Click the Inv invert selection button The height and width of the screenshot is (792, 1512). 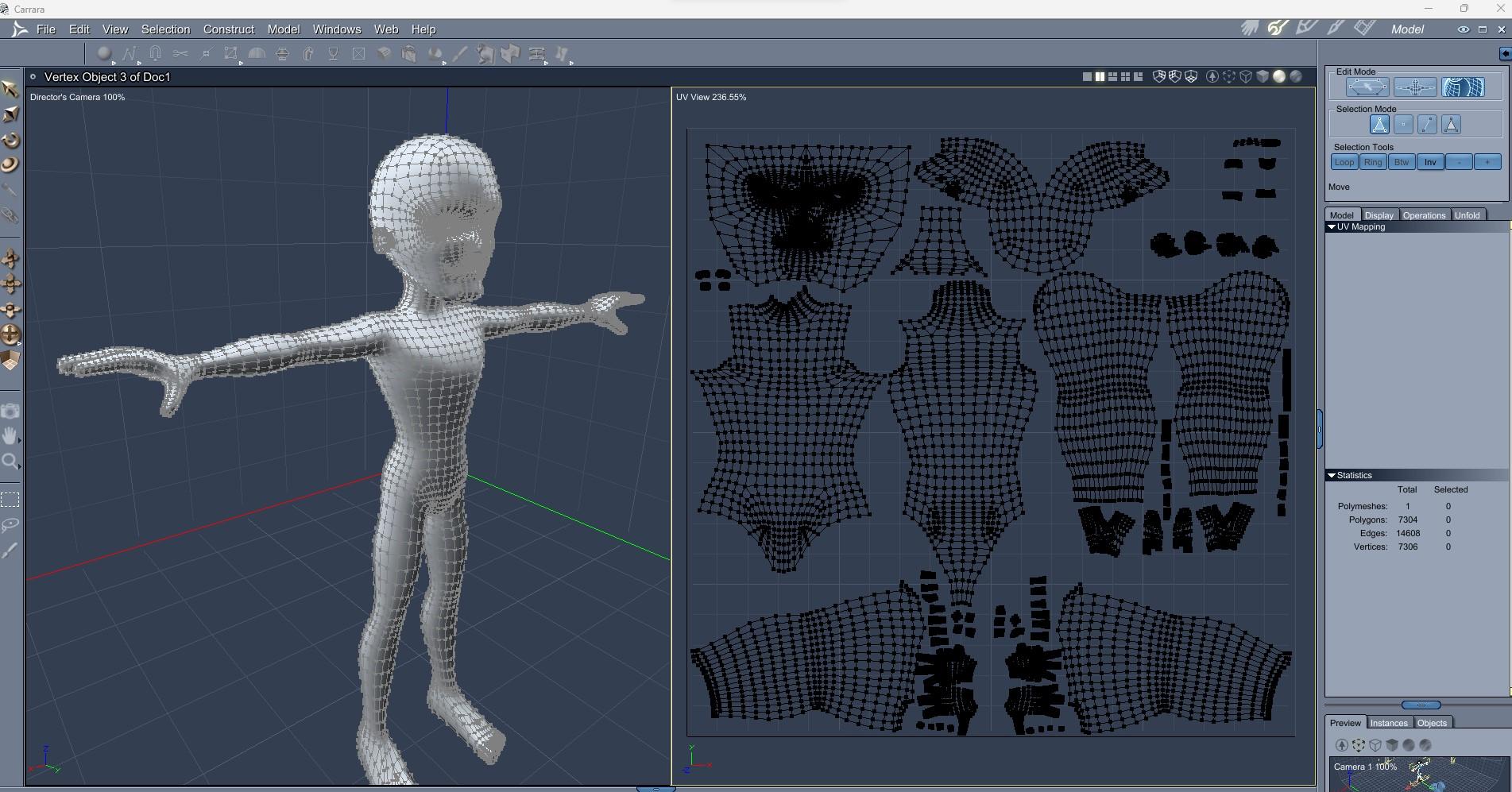(1430, 162)
